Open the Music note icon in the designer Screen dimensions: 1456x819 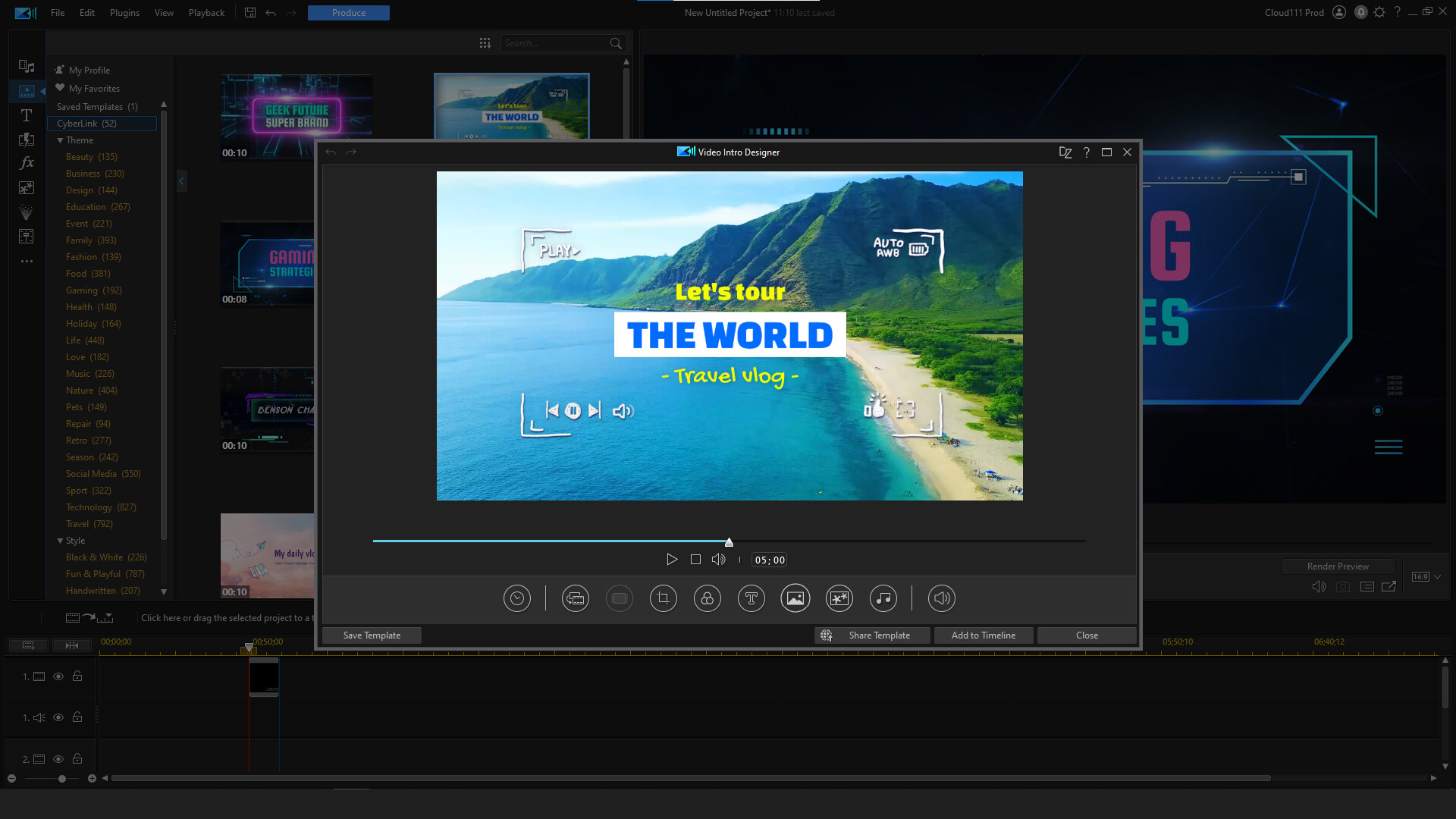tap(883, 598)
